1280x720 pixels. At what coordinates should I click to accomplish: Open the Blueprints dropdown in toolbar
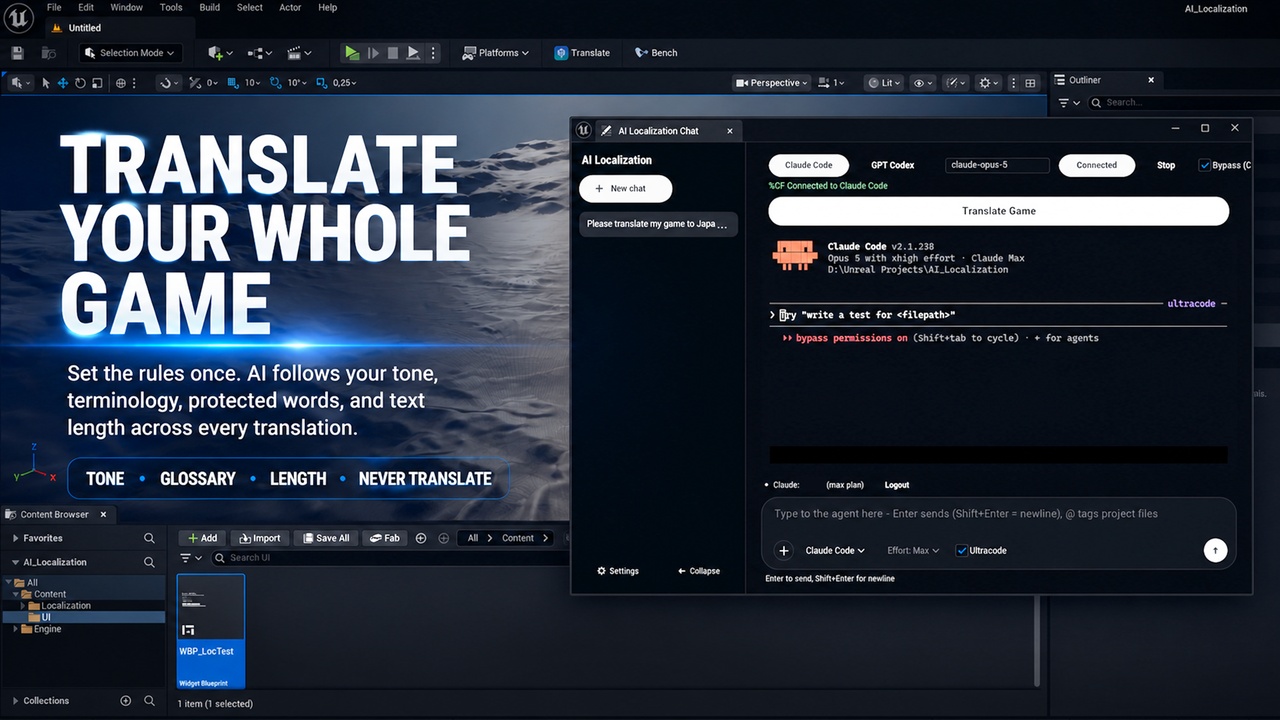point(259,53)
